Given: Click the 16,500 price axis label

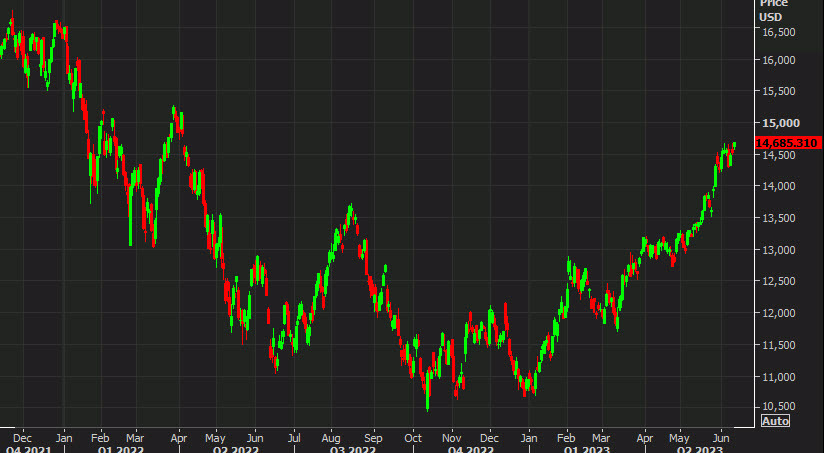Looking at the screenshot, I should pyautogui.click(x=778, y=33).
